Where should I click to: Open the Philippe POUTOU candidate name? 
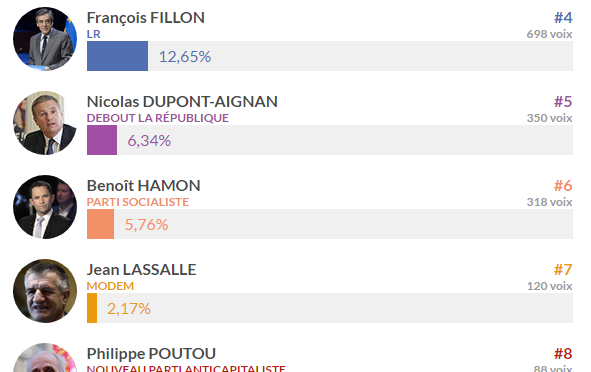[151, 354]
